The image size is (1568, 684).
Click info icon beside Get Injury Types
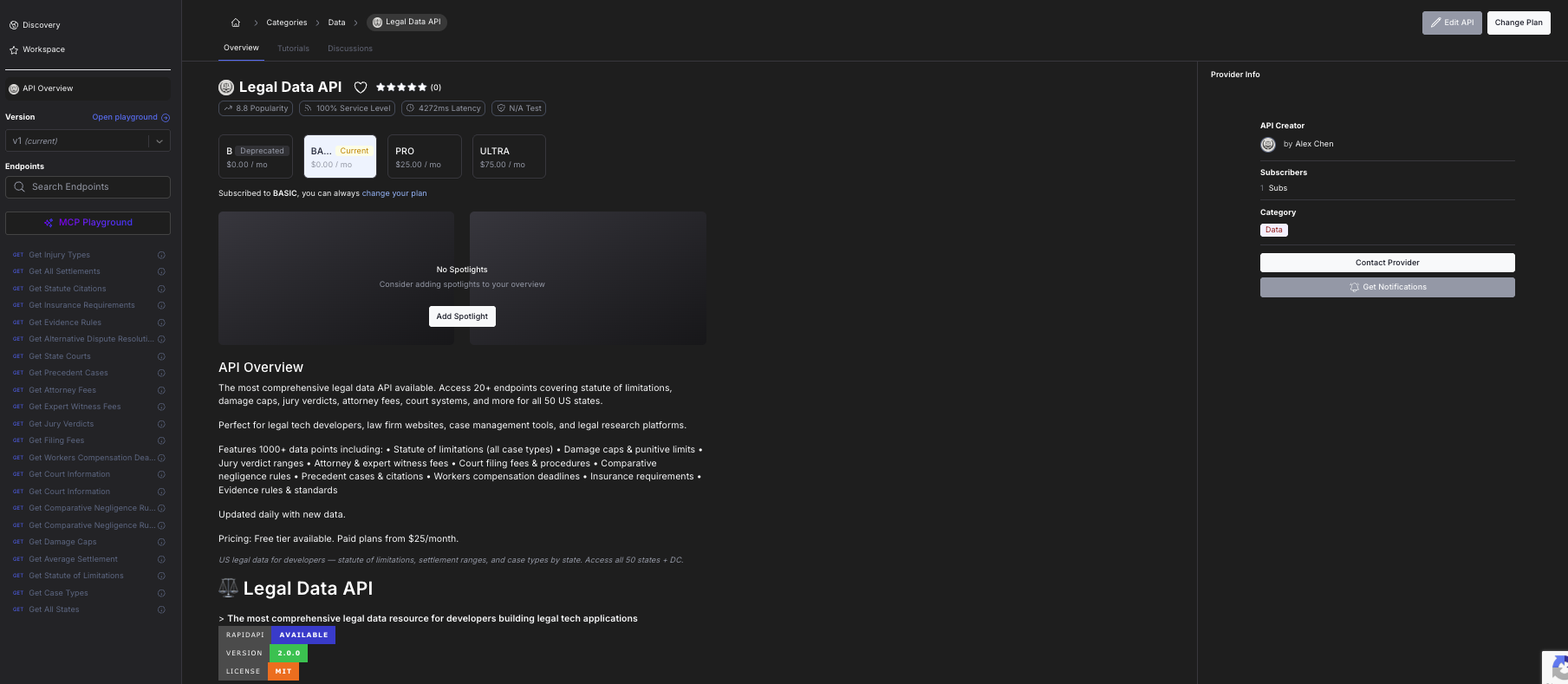pyautogui.click(x=161, y=255)
